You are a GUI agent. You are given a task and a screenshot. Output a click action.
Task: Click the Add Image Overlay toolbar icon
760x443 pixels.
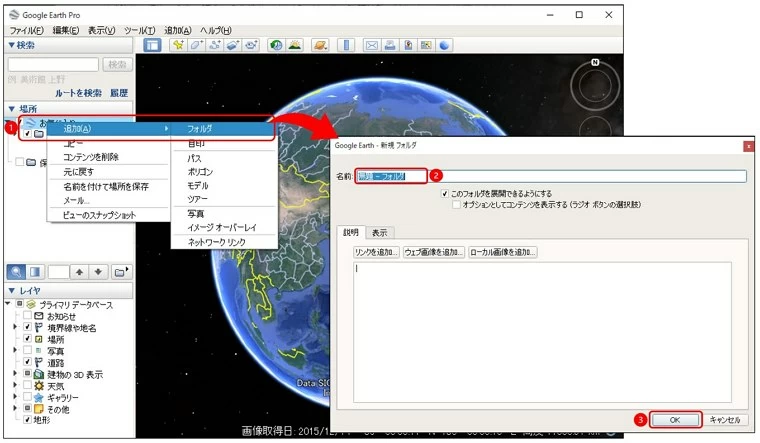click(233, 45)
